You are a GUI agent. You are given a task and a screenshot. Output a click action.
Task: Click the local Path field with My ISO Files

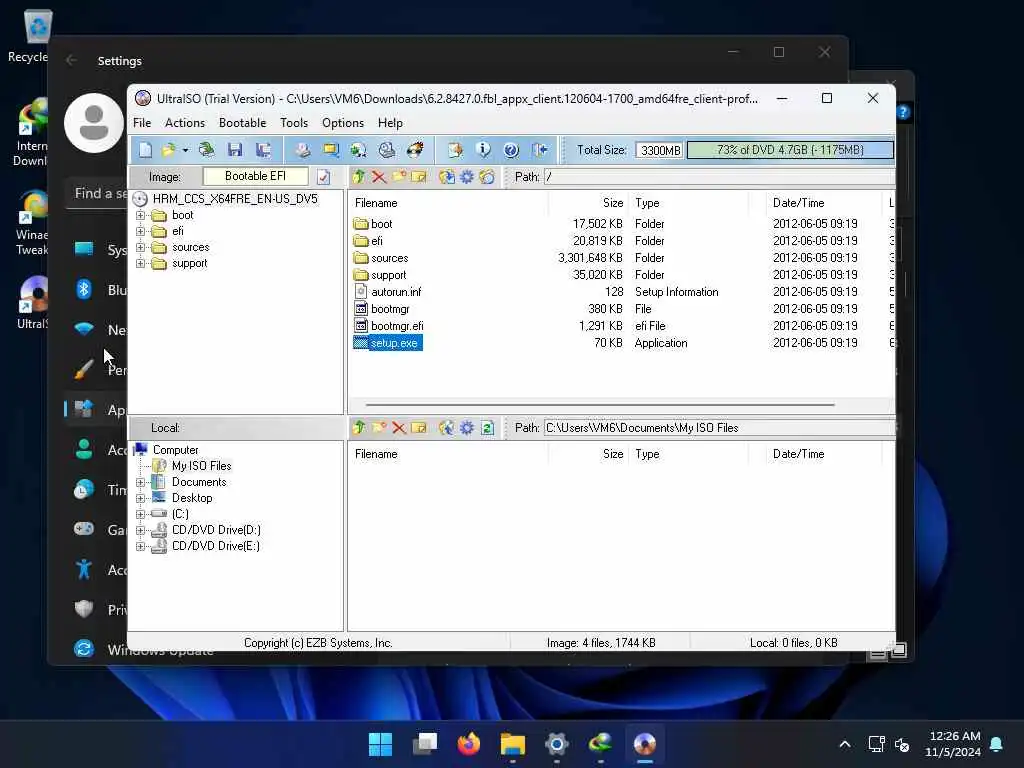coord(720,428)
